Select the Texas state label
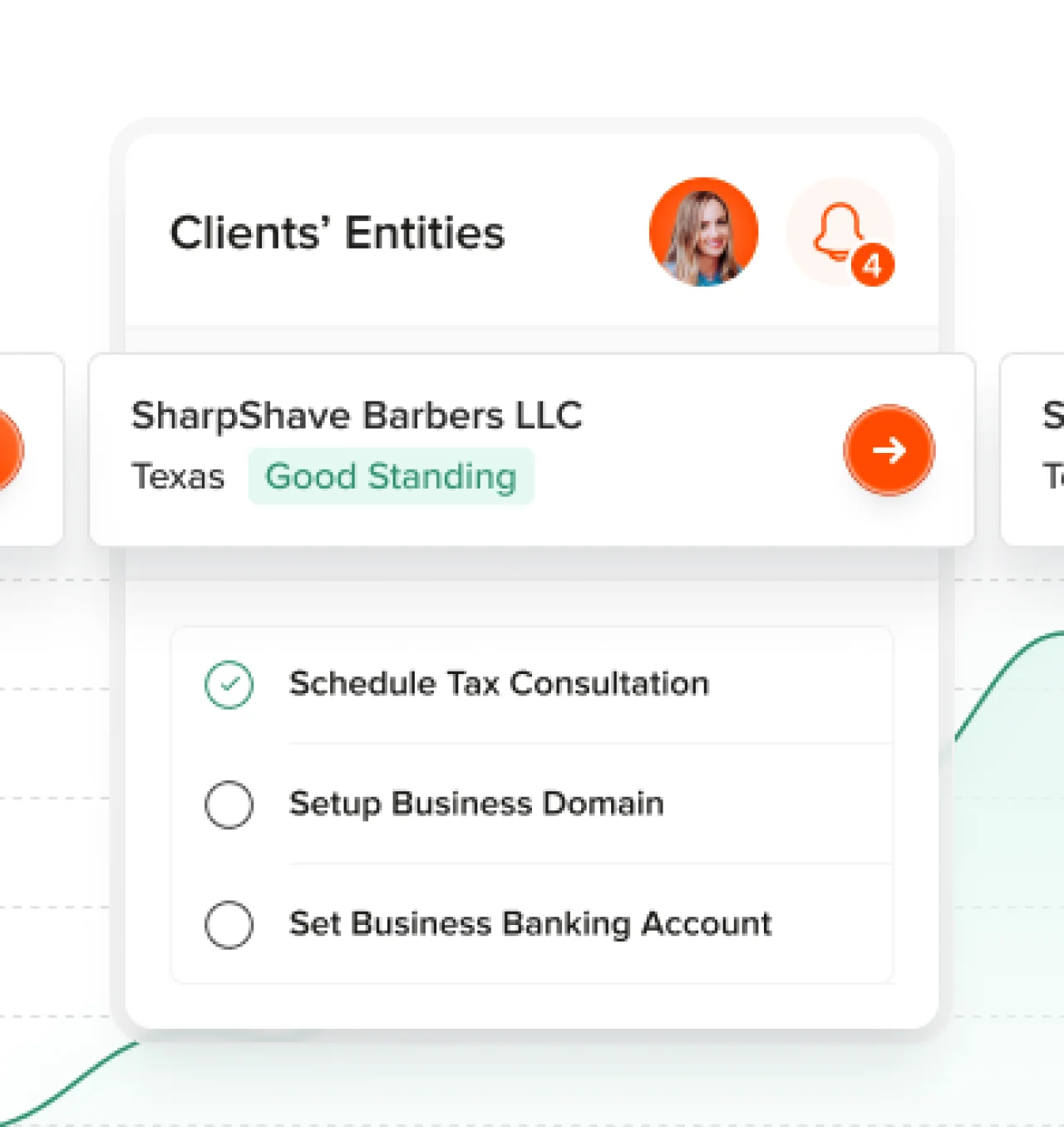Screen dimensions: 1064x1127 (177, 476)
